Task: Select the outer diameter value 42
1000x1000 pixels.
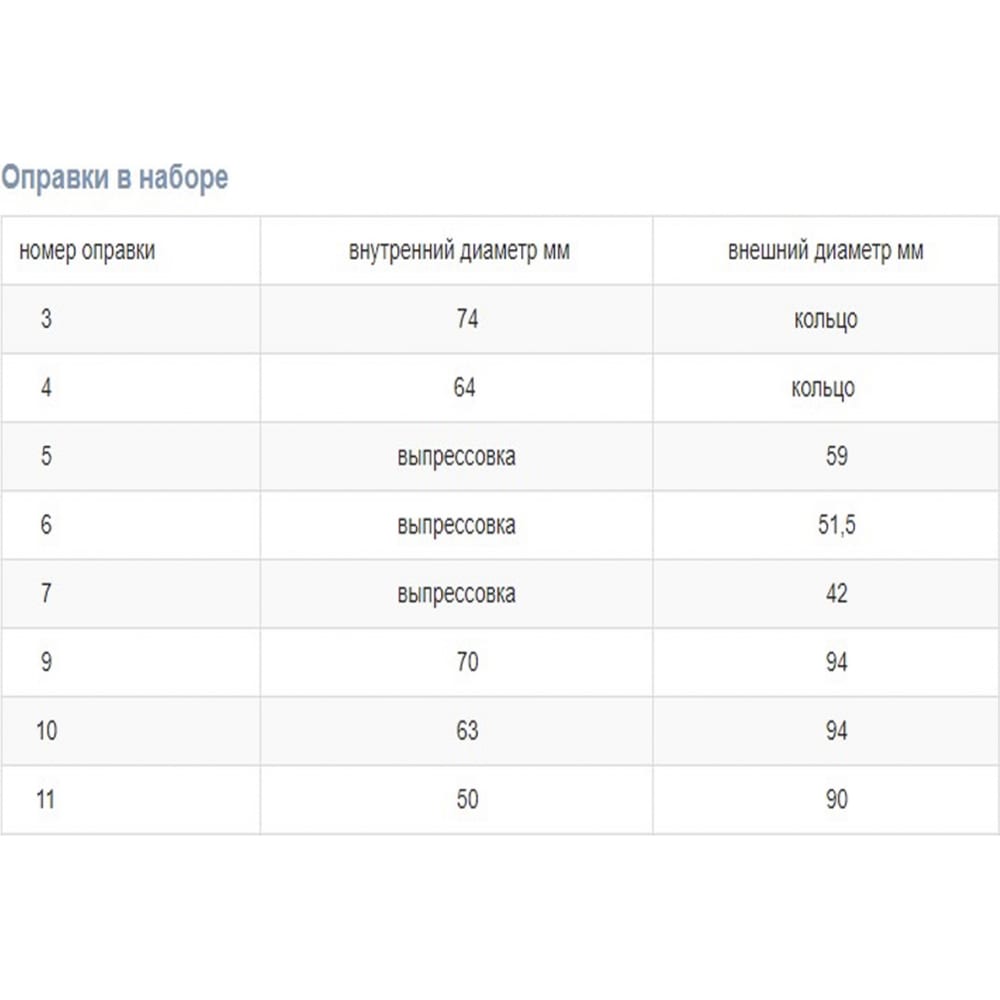Action: click(836, 594)
